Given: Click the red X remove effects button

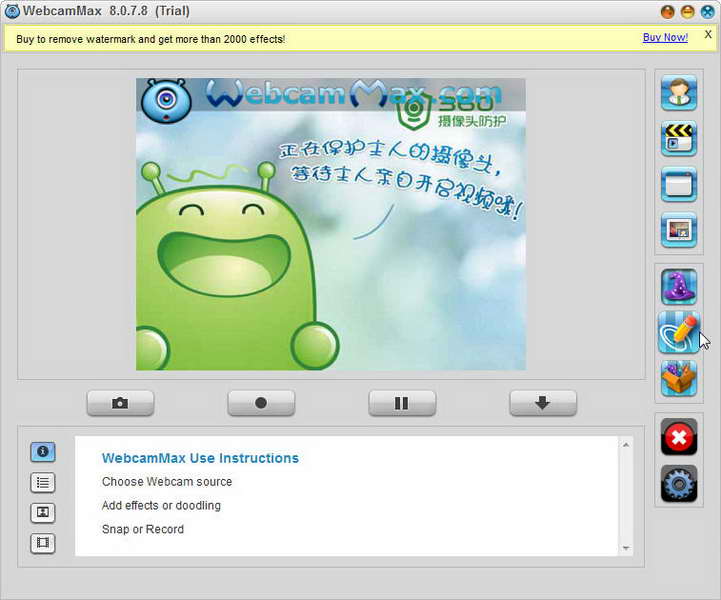Looking at the screenshot, I should (679, 437).
